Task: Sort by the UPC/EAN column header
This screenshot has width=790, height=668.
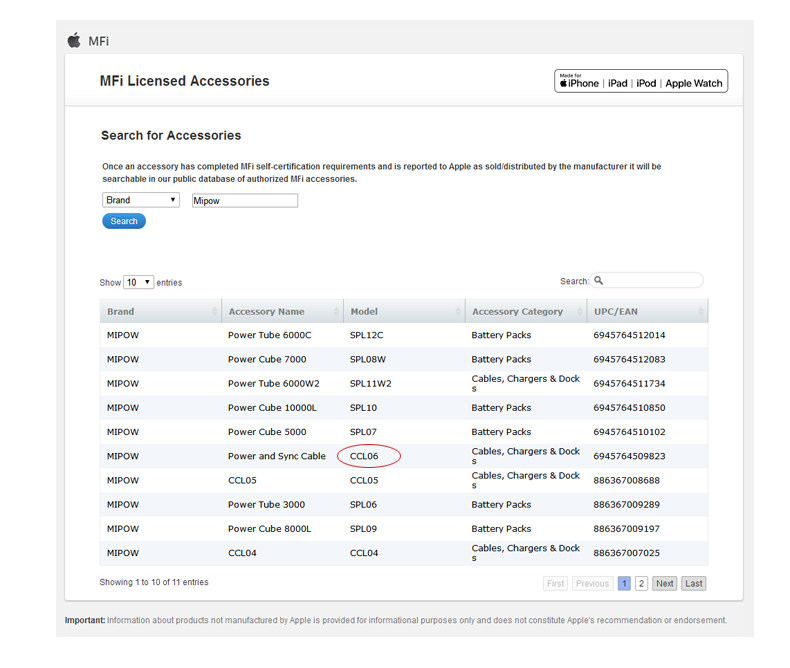Action: coord(647,311)
